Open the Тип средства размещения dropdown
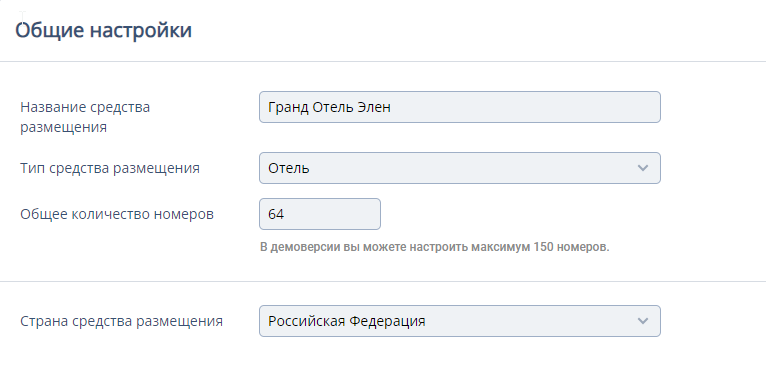Viewport: 766px width, 371px height. (x=460, y=168)
